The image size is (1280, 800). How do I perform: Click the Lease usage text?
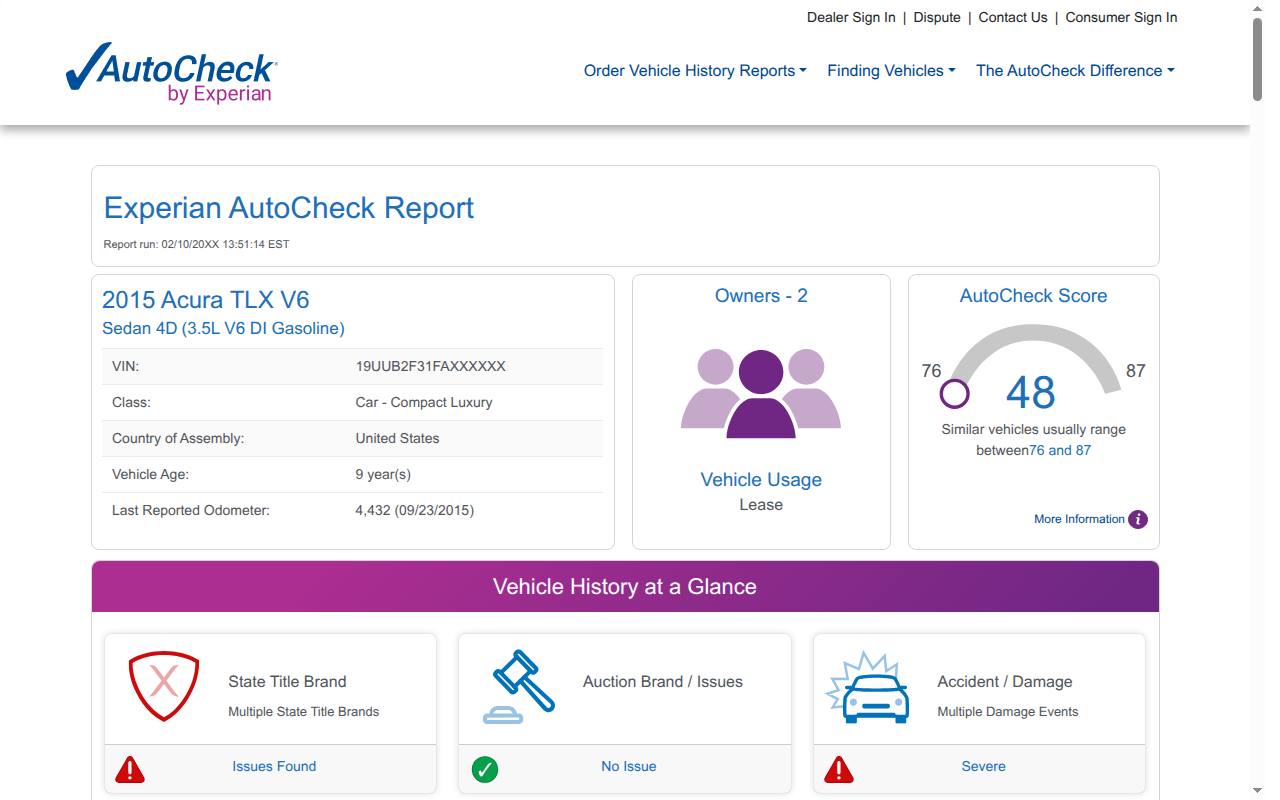[761, 505]
